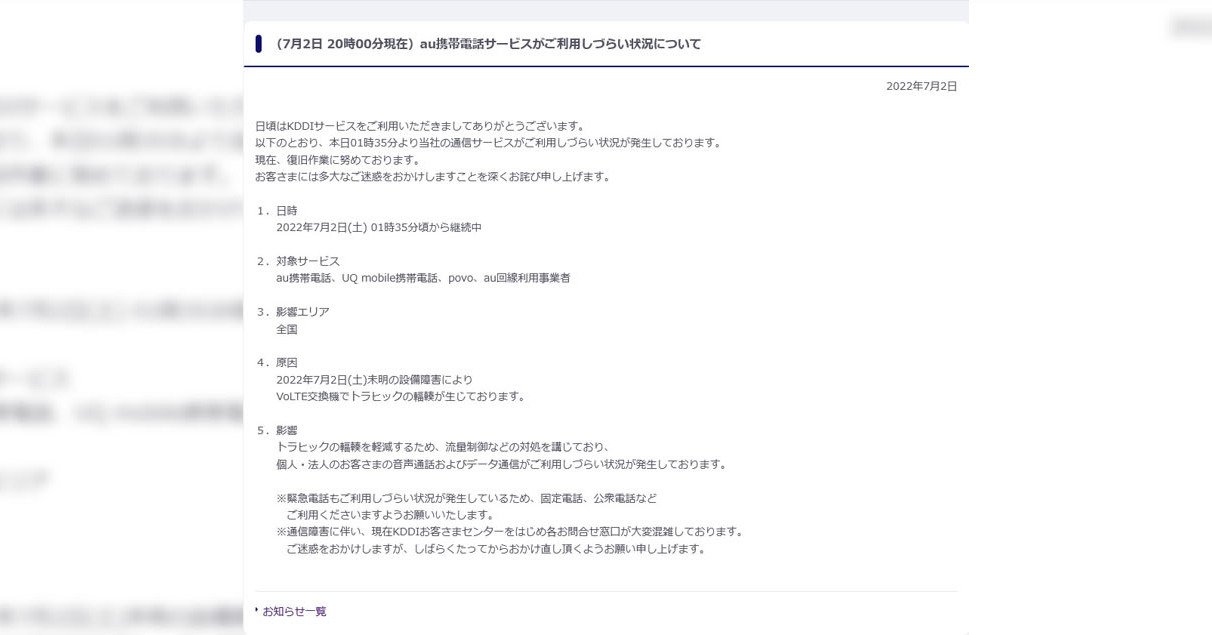Click the 2022年7月2日 date at top right

point(921,86)
